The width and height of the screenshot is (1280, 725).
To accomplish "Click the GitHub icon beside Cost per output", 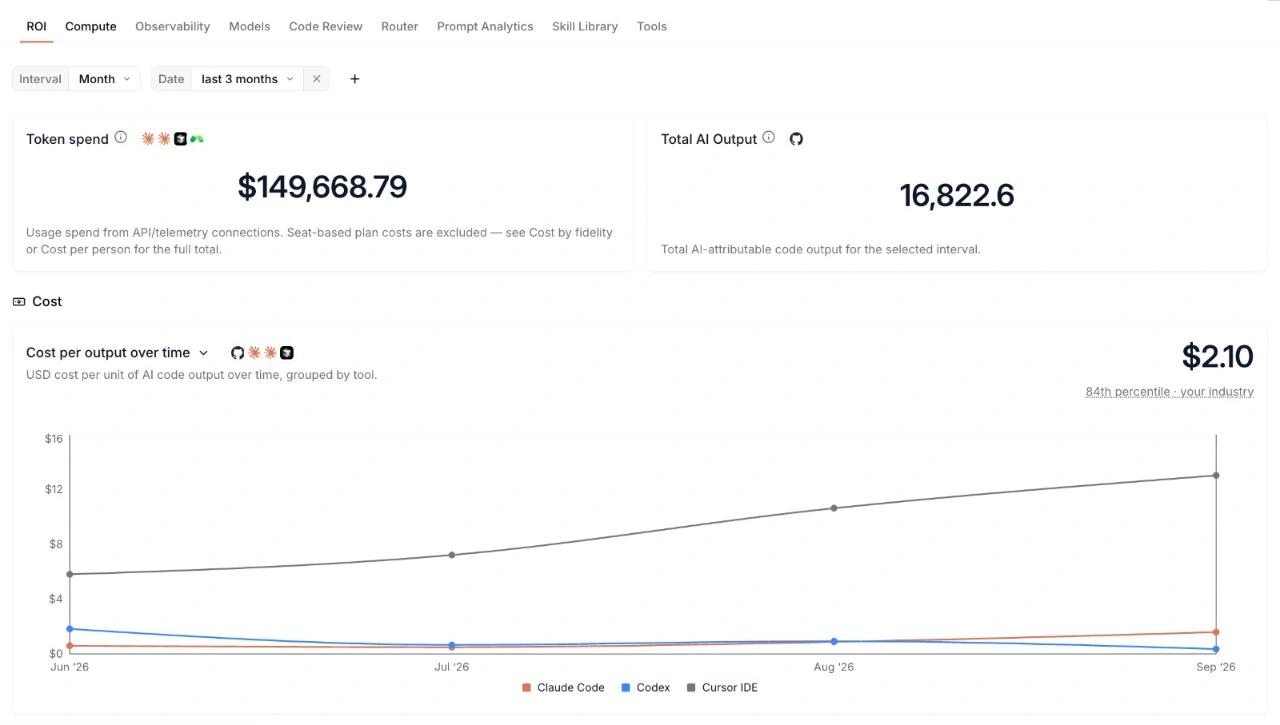I will click(238, 353).
